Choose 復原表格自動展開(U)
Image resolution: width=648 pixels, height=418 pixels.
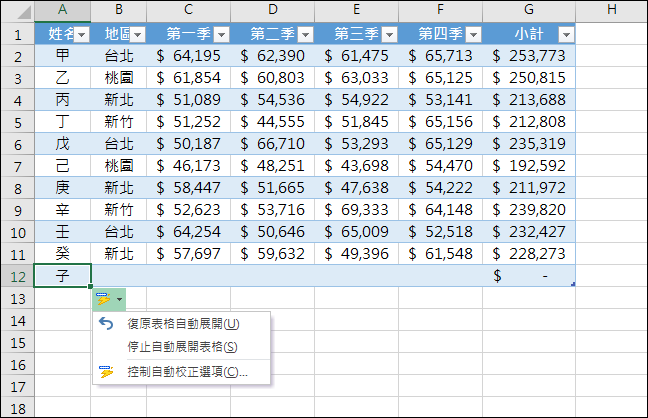[183, 324]
